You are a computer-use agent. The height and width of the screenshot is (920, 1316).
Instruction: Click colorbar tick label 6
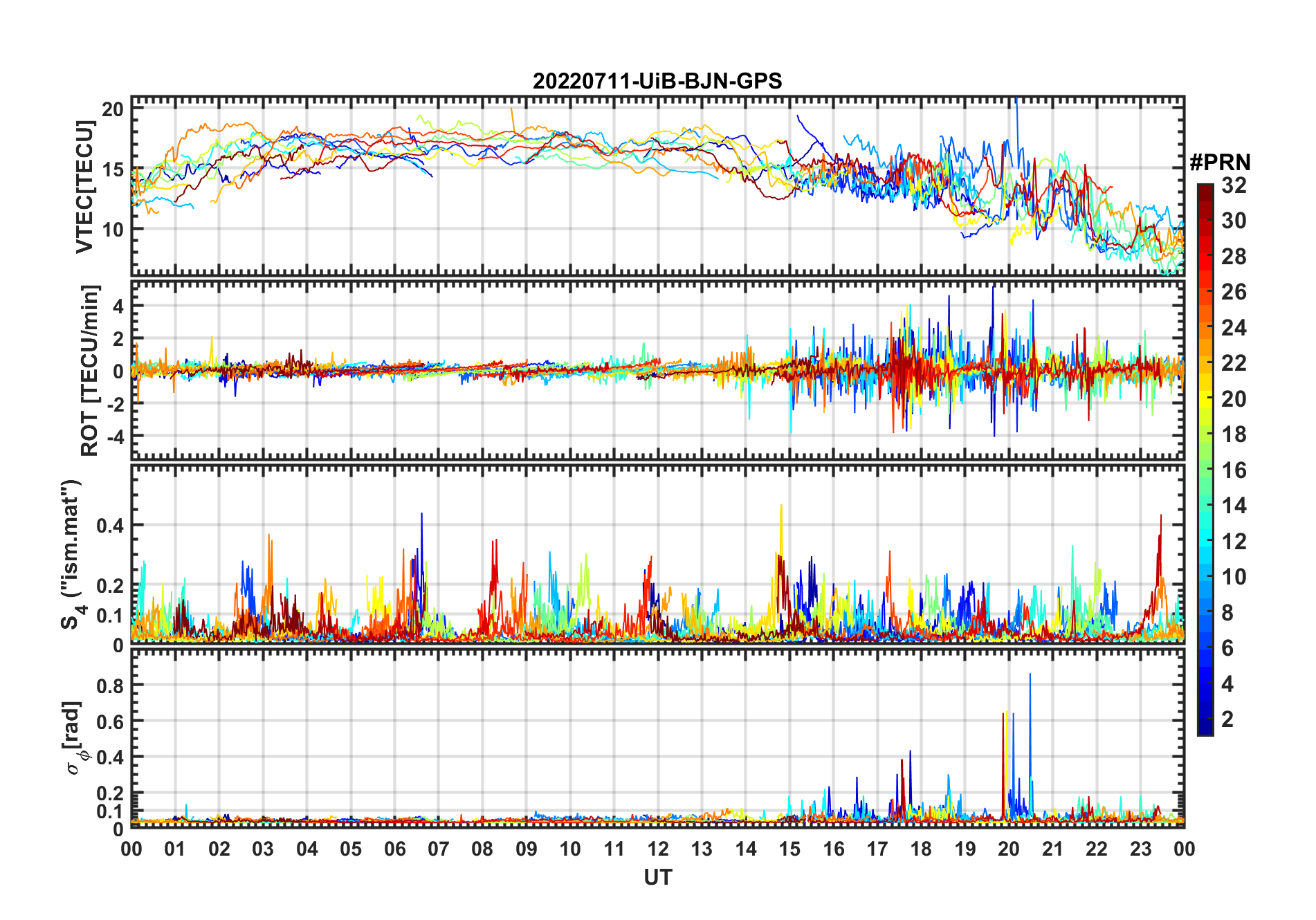pyautogui.click(x=1227, y=648)
